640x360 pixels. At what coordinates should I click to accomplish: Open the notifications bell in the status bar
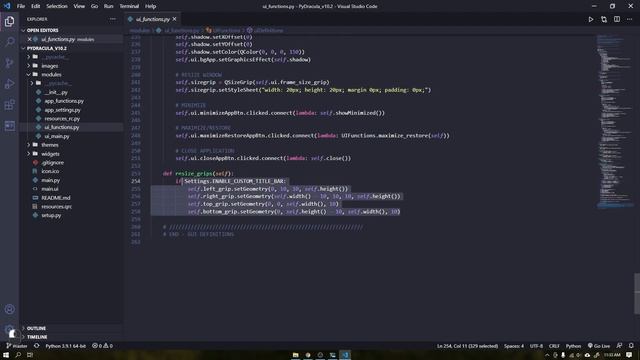pyautogui.click(x=631, y=346)
